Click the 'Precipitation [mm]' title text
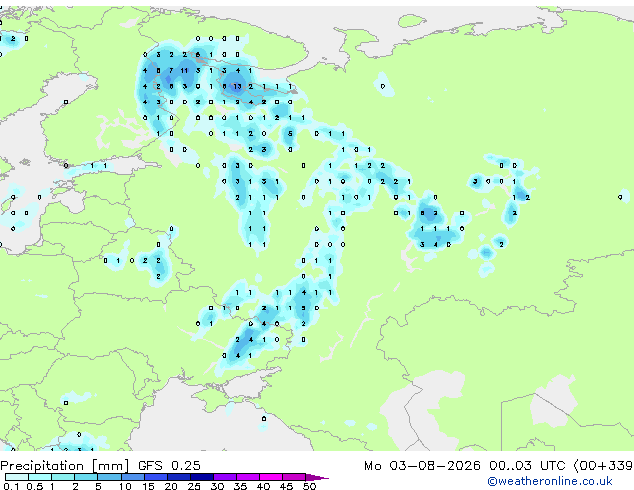 click(65, 466)
